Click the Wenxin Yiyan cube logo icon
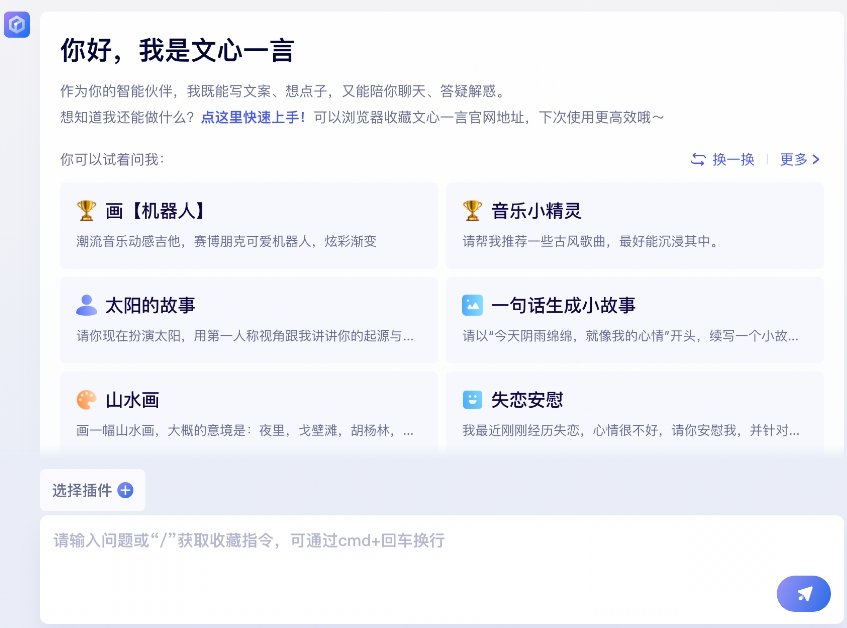 click(x=17, y=24)
